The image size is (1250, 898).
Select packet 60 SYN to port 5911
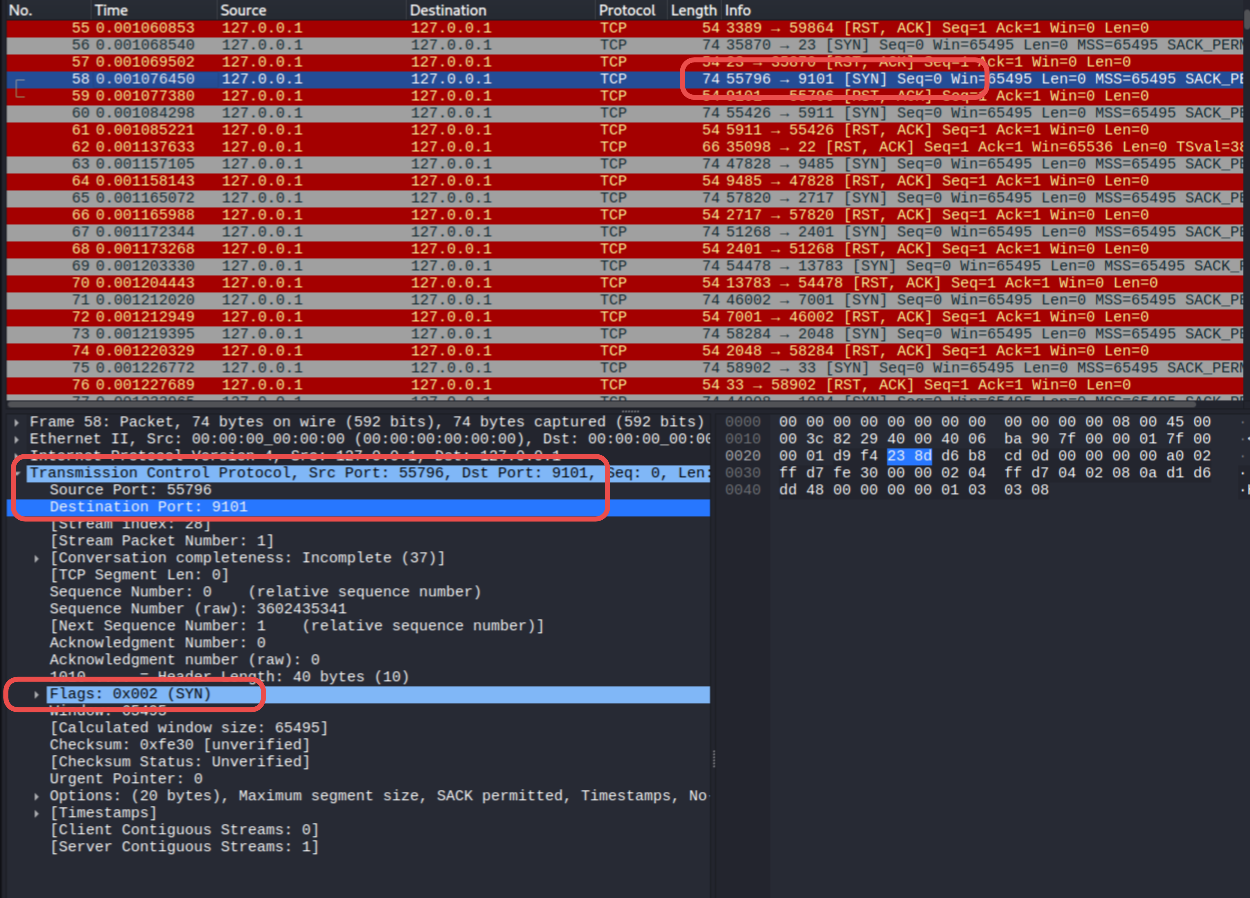(627, 113)
